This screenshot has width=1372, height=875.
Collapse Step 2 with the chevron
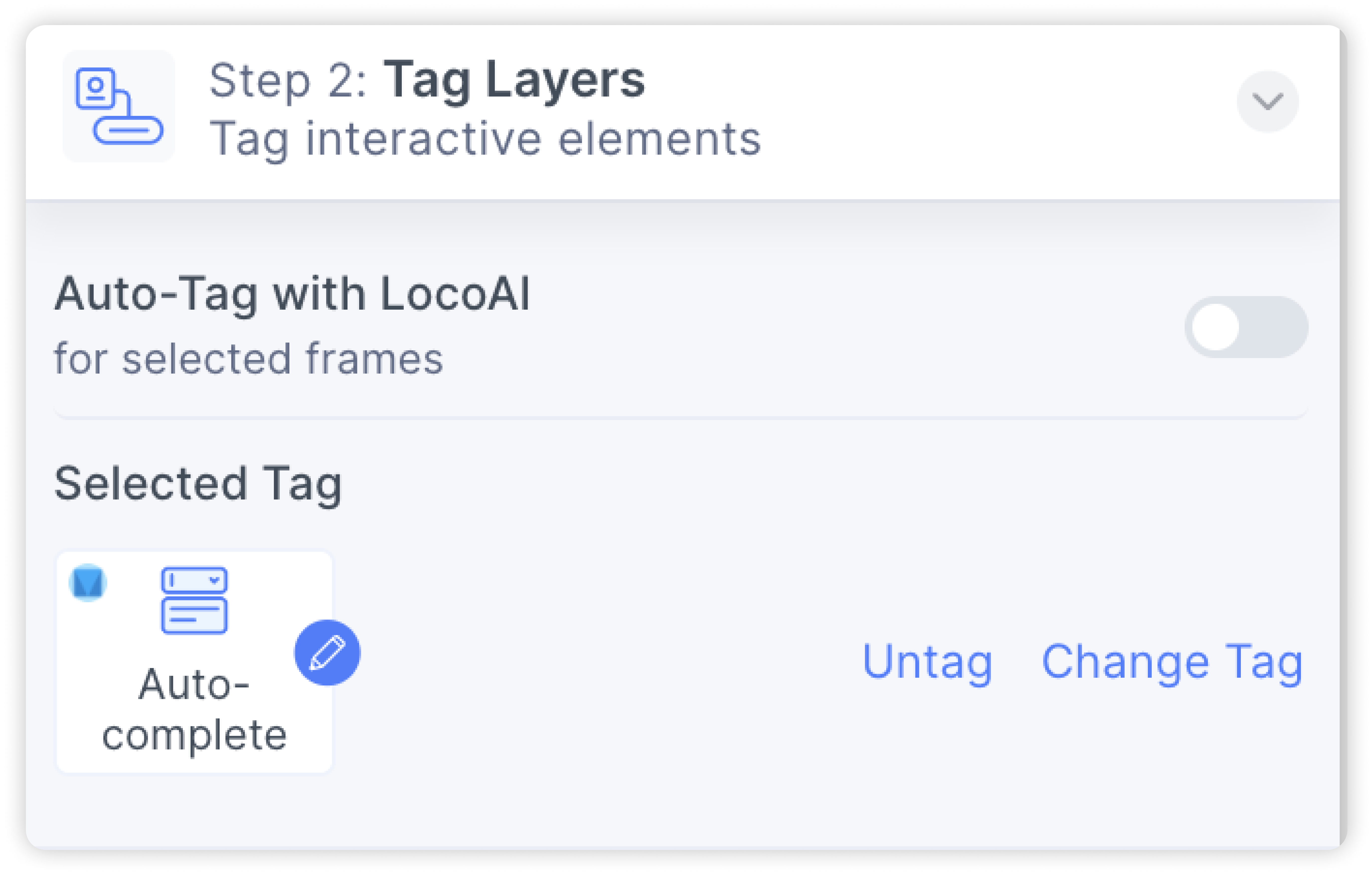1268,101
